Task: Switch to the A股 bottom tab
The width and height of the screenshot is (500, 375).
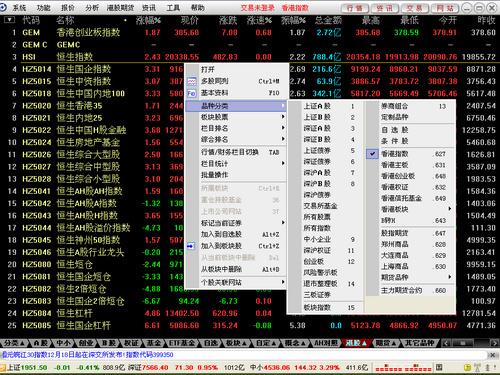Action: coord(41,343)
